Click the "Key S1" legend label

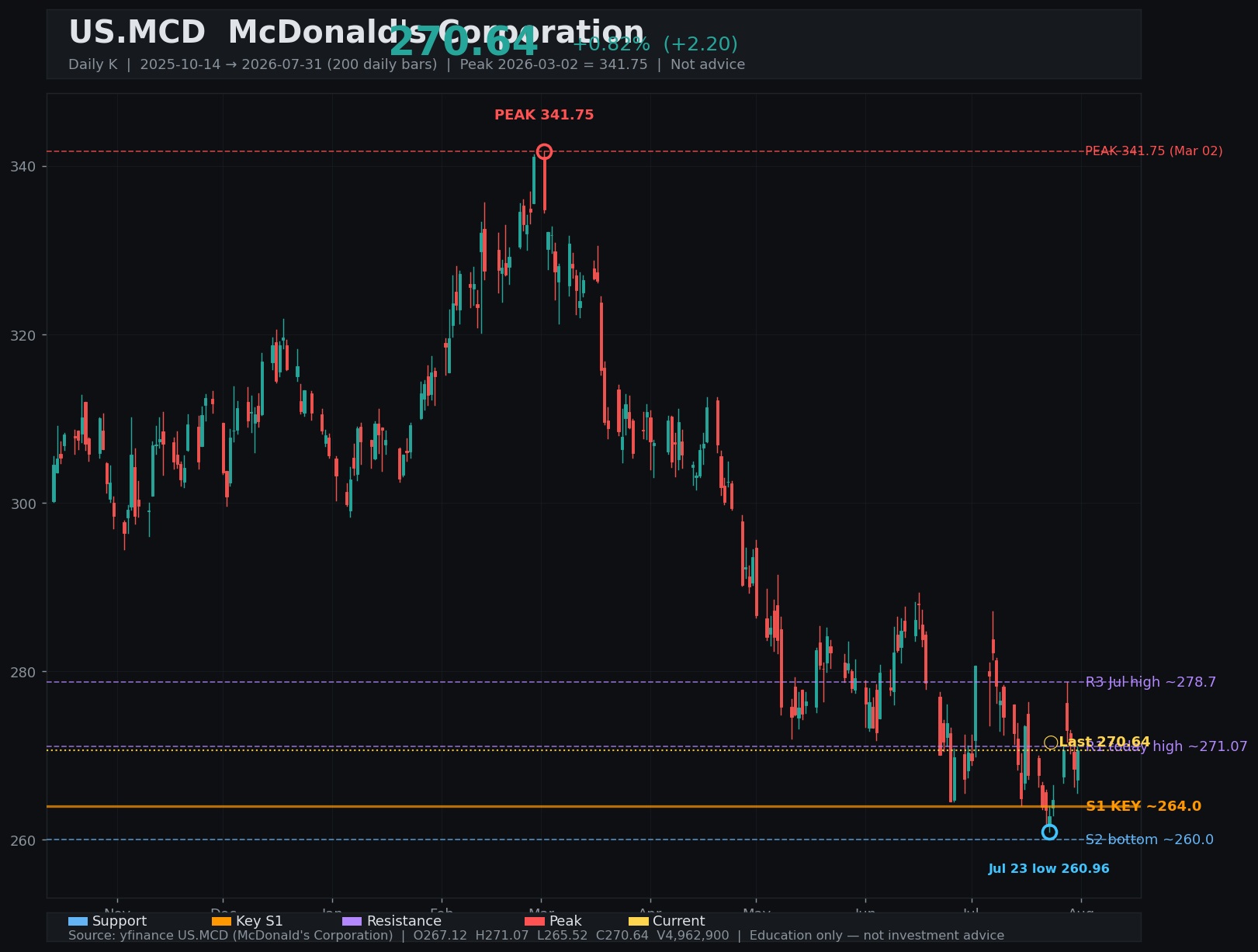(259, 921)
